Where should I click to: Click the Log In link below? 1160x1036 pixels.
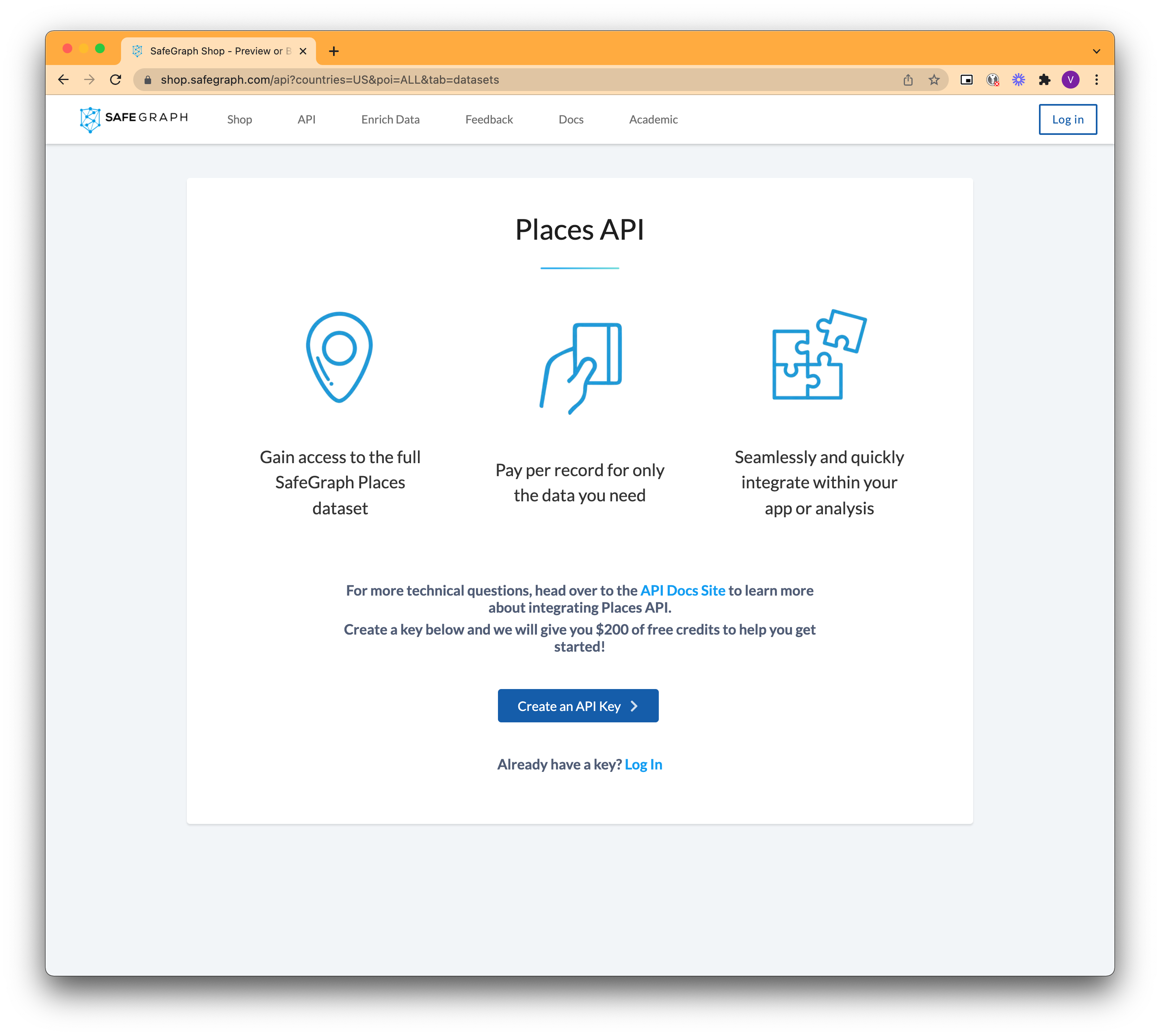click(x=644, y=765)
